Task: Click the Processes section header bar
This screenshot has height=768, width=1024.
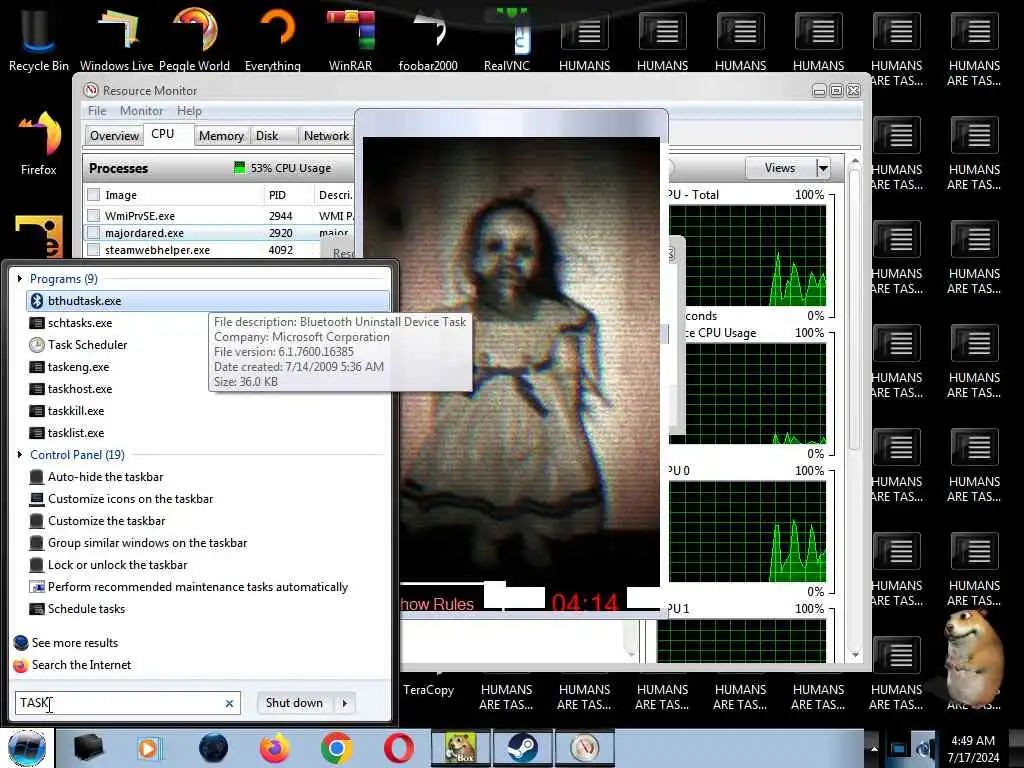Action: (219, 168)
